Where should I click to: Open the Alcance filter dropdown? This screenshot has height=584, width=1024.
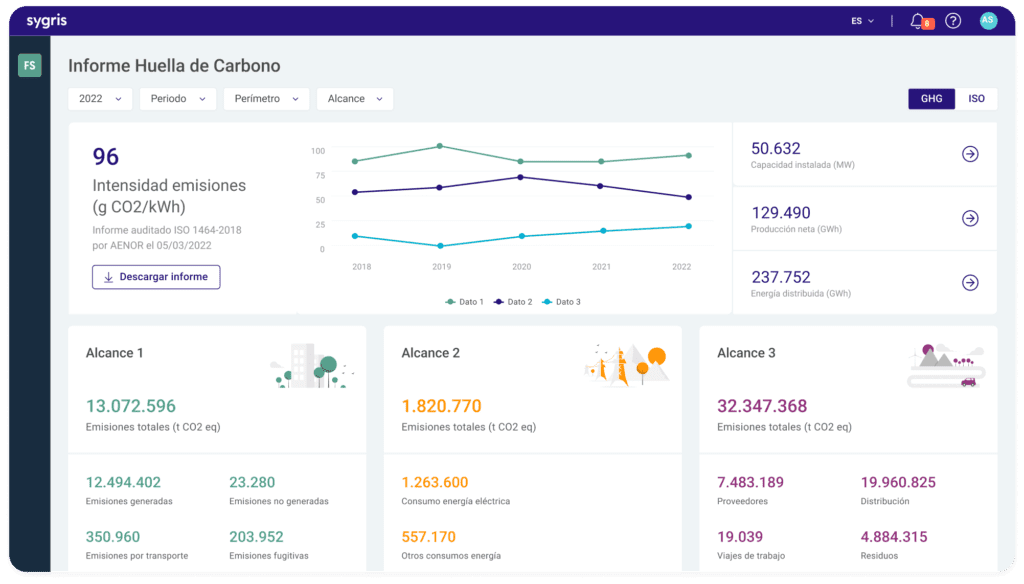pos(354,99)
